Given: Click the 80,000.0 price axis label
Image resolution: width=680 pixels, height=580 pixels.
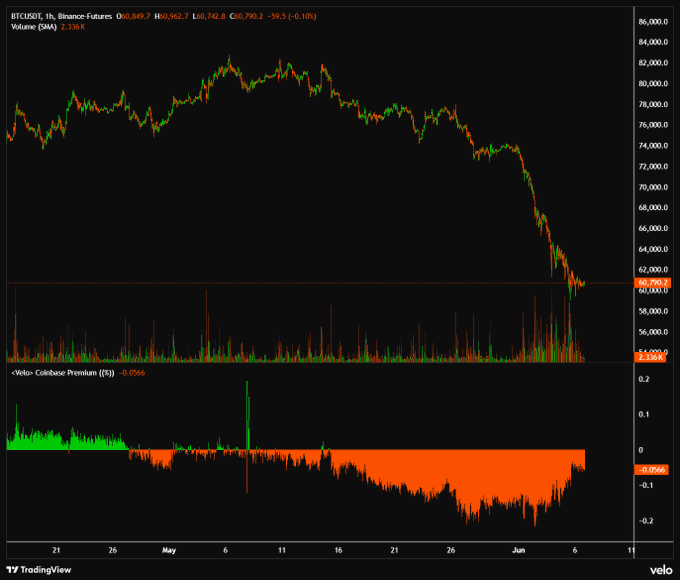Looking at the screenshot, I should pyautogui.click(x=653, y=83).
